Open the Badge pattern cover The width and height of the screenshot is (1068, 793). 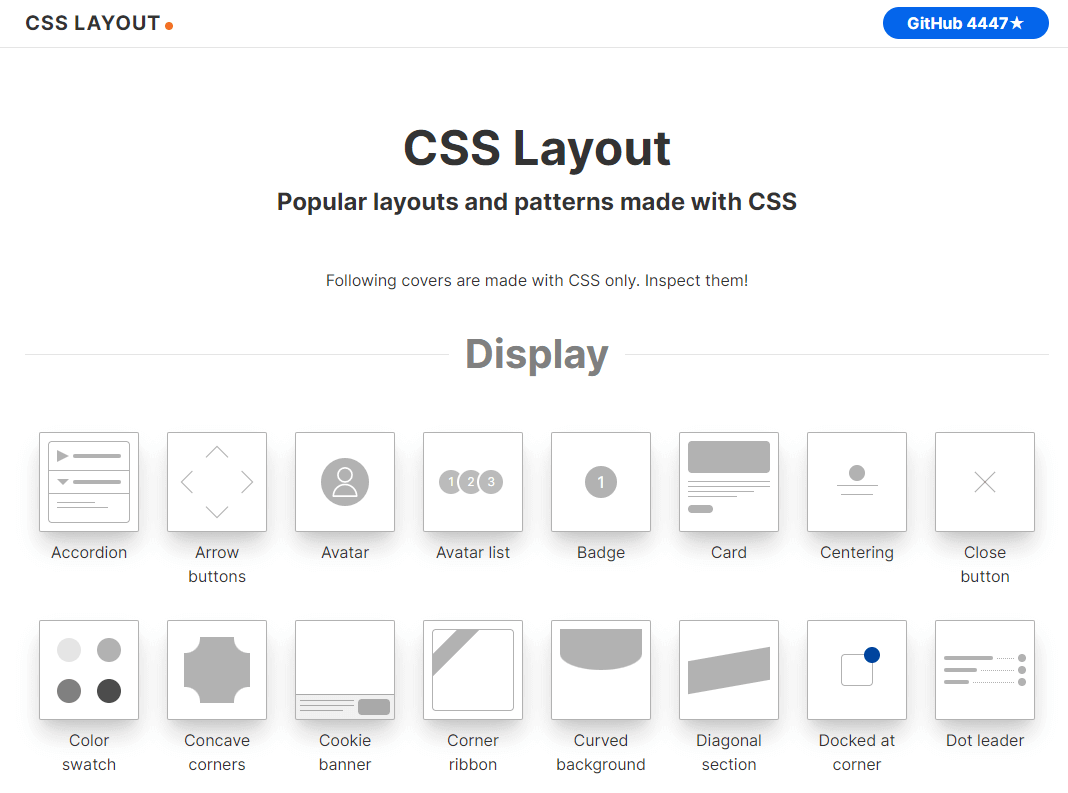point(601,482)
